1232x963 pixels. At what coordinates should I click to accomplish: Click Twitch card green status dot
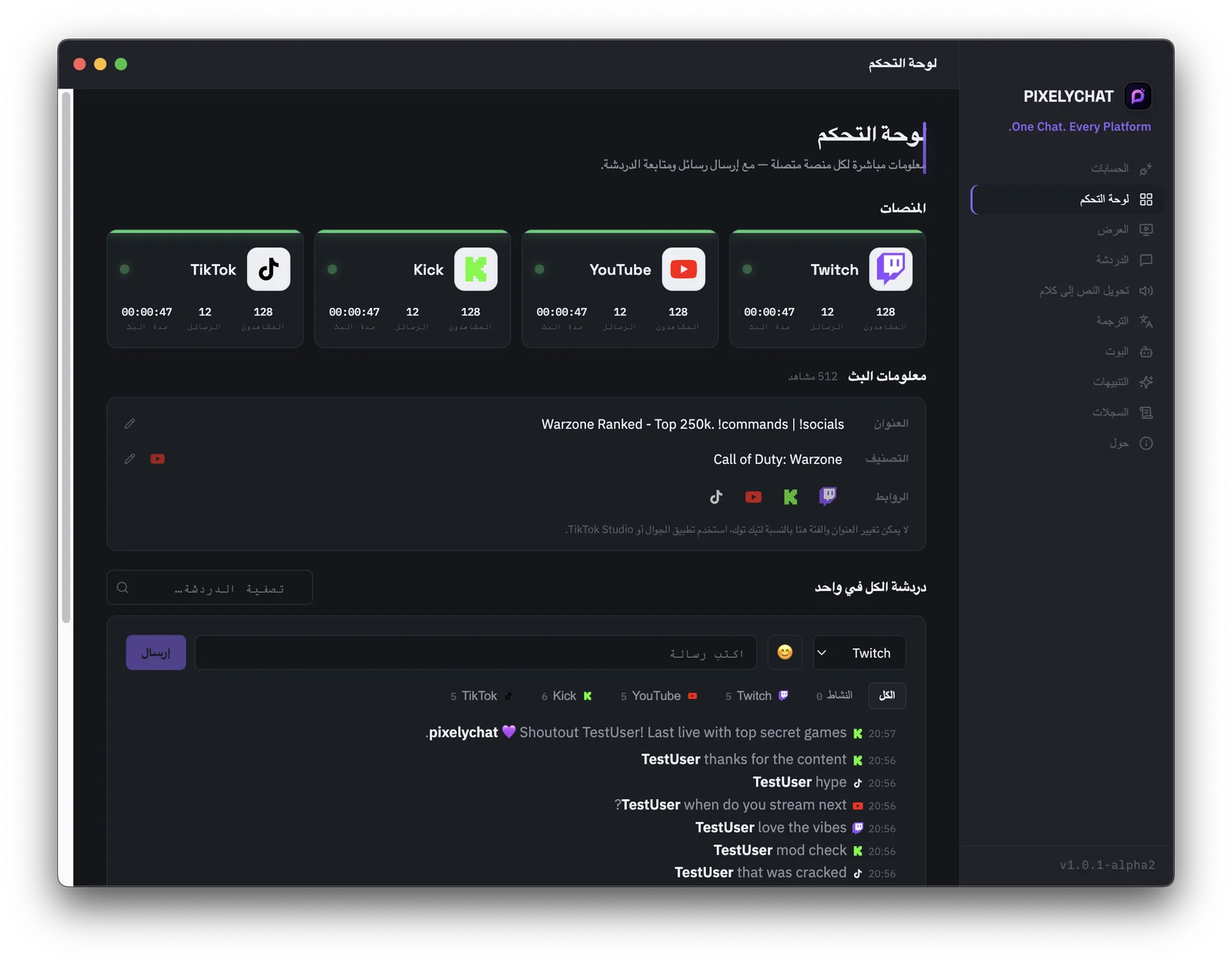click(x=747, y=269)
